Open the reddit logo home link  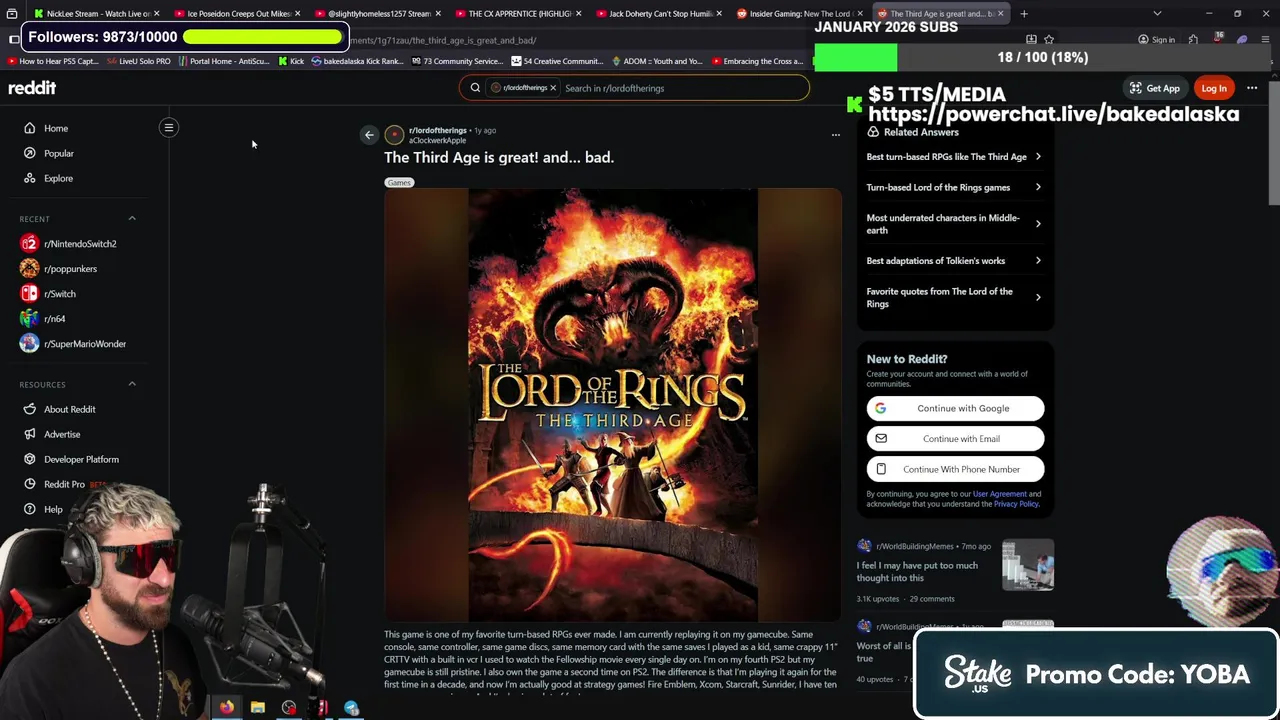pyautogui.click(x=32, y=88)
